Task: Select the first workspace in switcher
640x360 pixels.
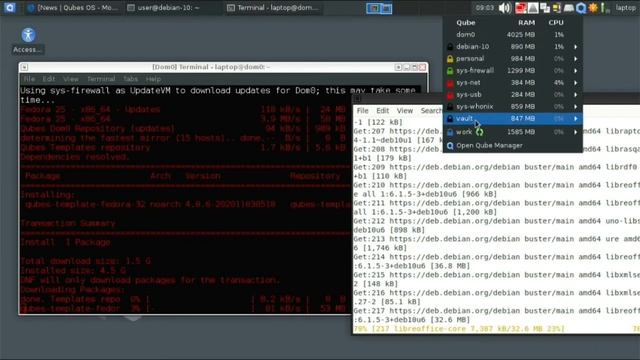Action: pos(373,8)
